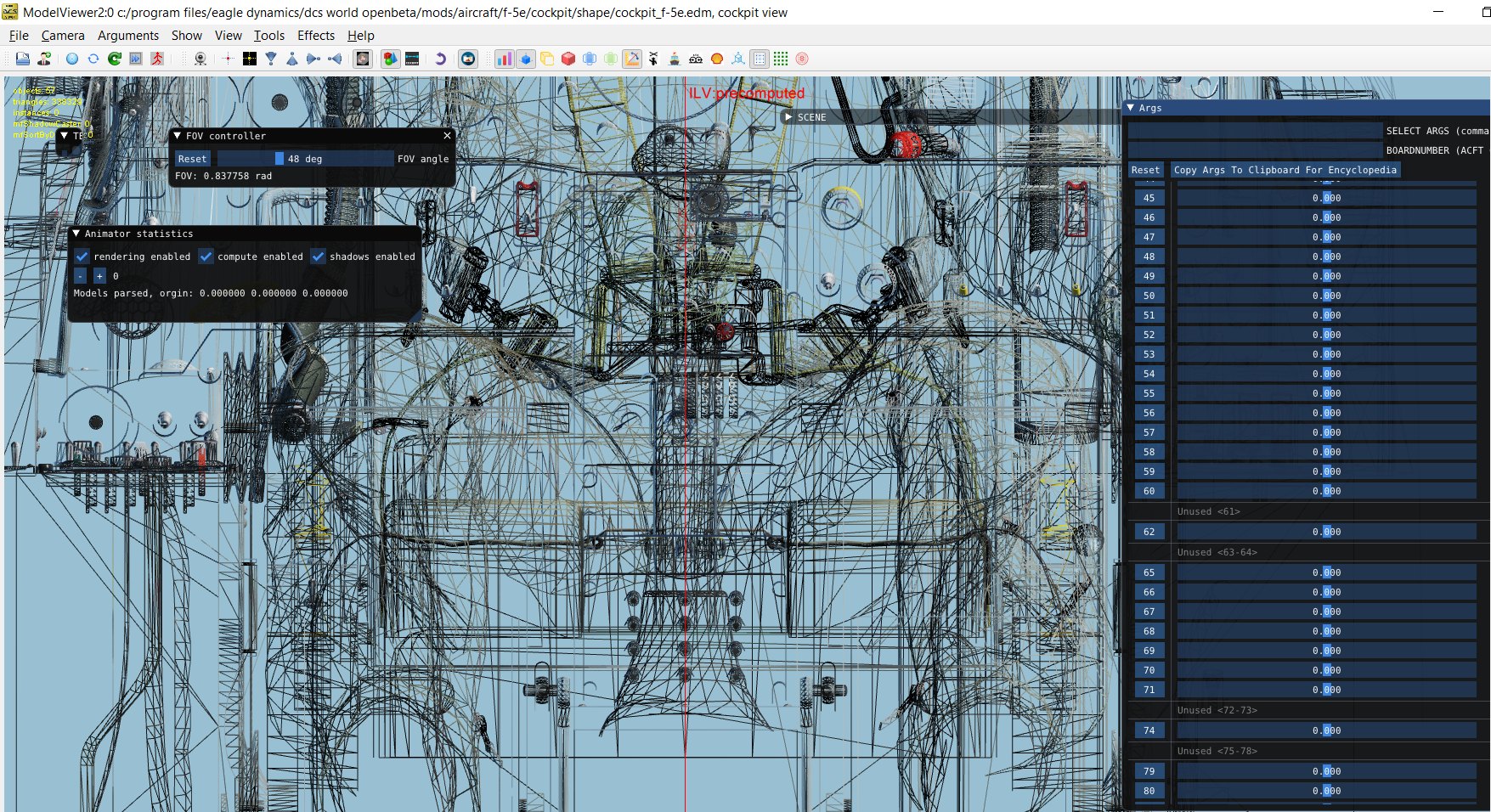Click the minus button in Animator statistics
1491x812 pixels.
click(81, 276)
